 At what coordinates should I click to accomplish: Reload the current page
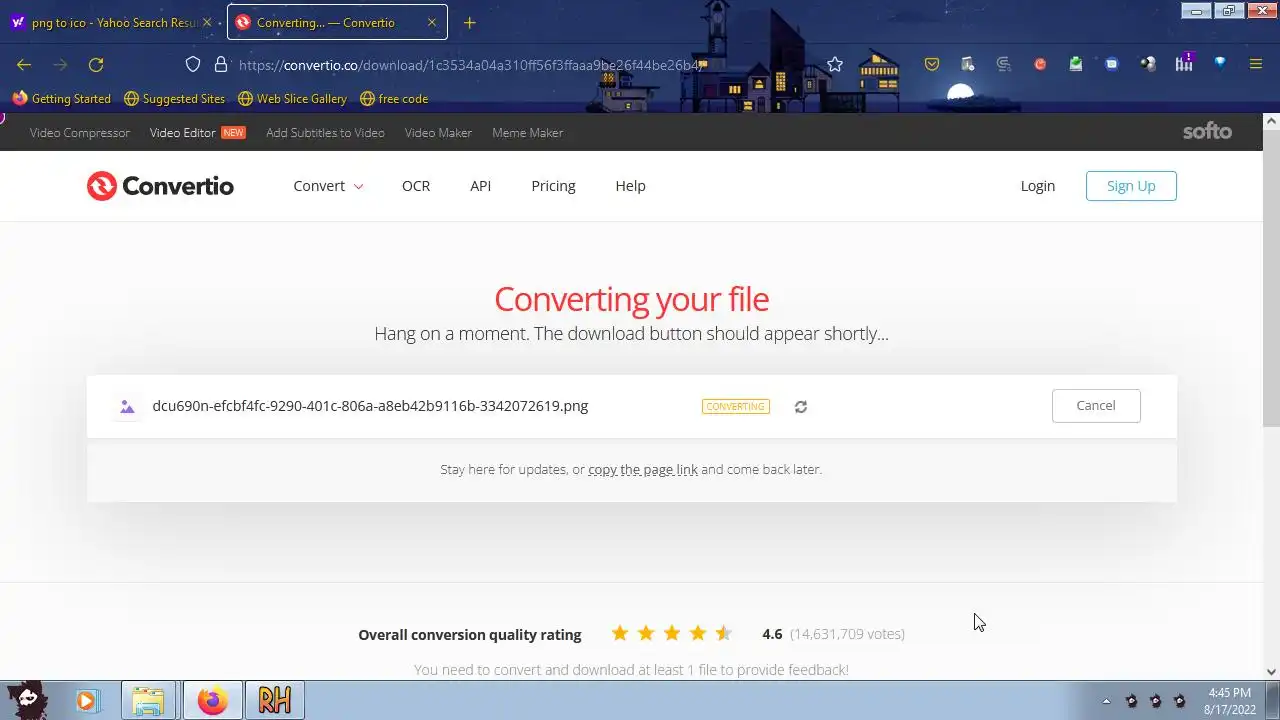coord(96,64)
